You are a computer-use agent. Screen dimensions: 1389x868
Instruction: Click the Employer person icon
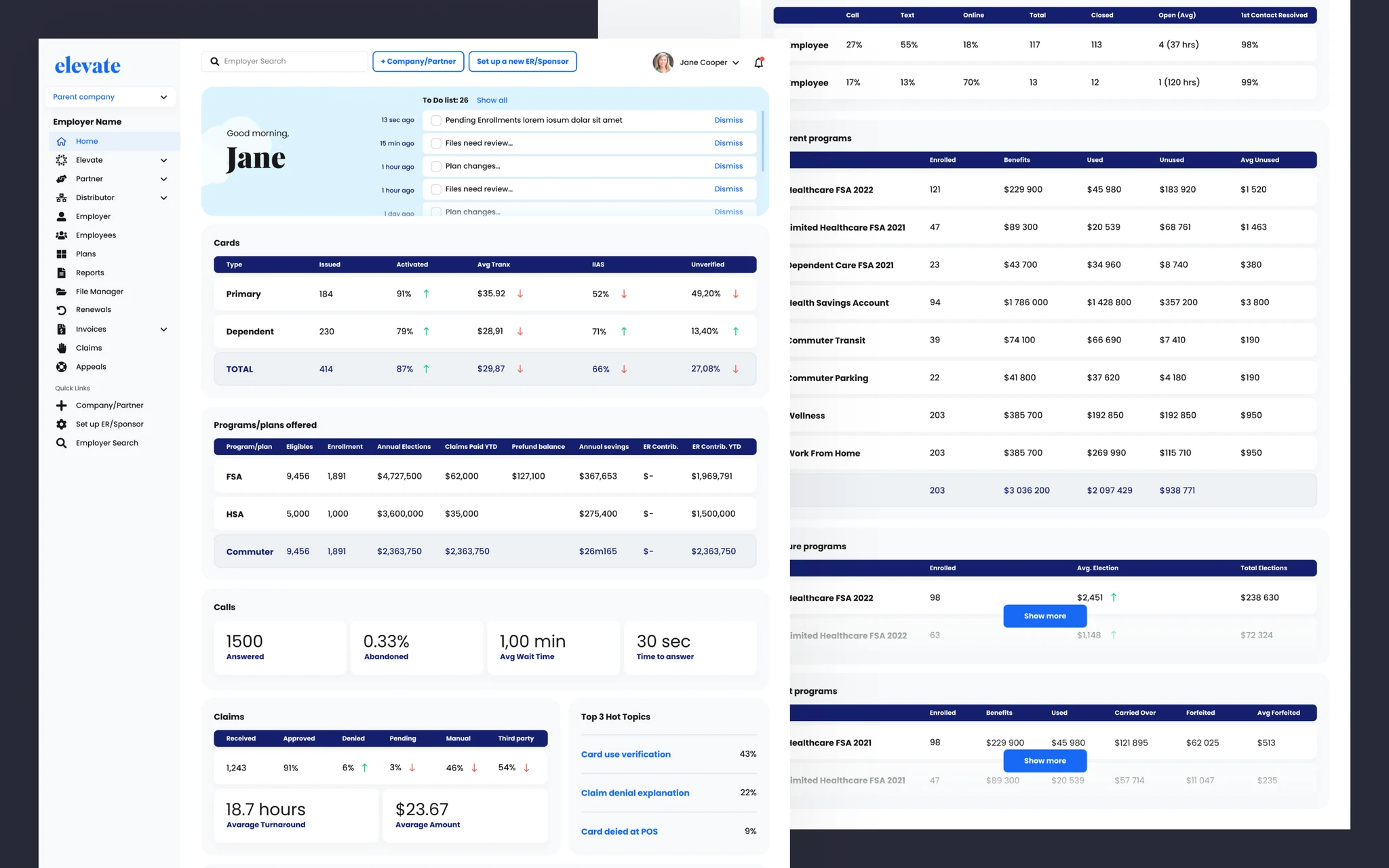(x=61, y=216)
